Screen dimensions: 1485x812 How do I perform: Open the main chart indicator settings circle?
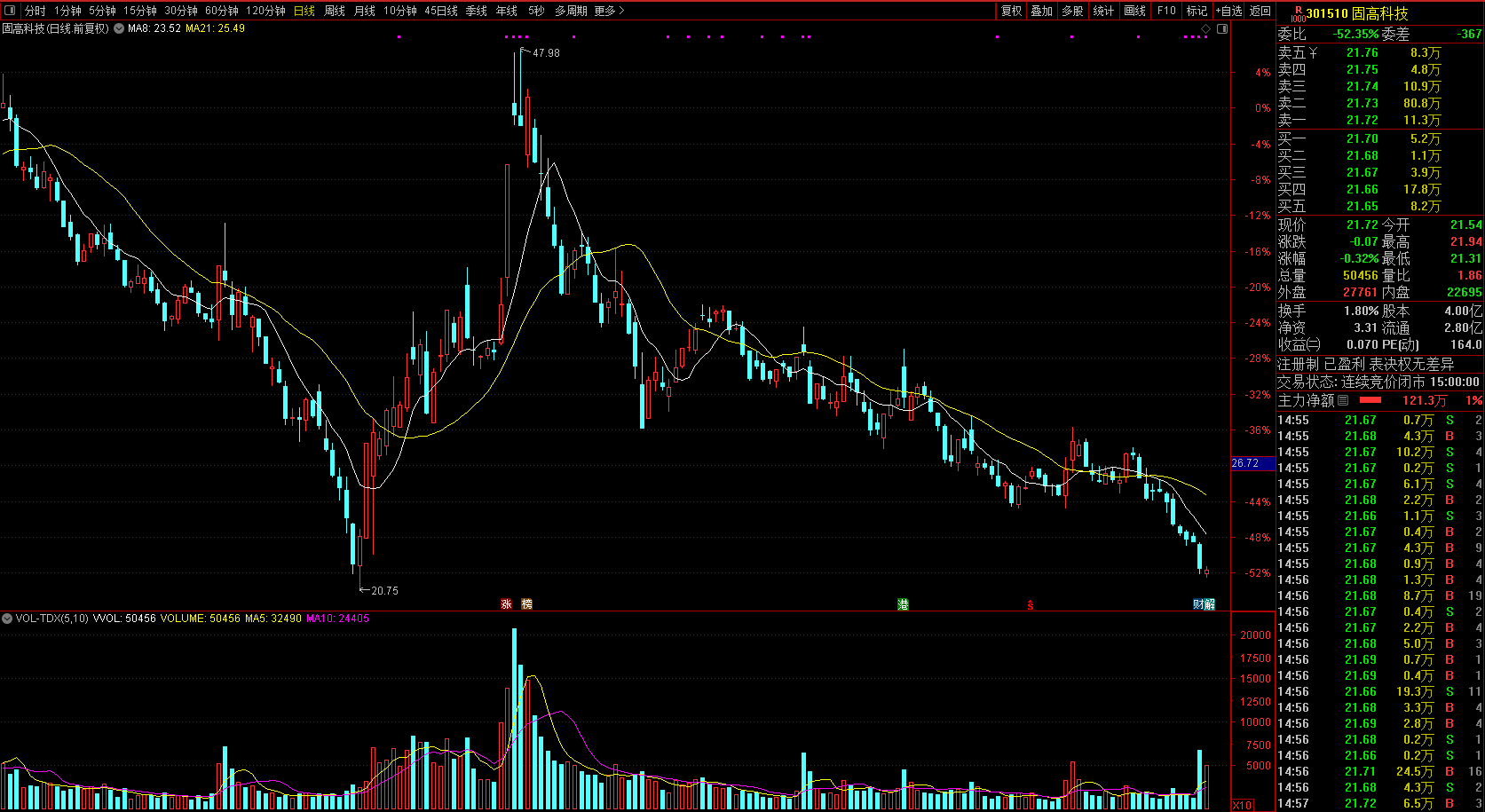[x=119, y=28]
